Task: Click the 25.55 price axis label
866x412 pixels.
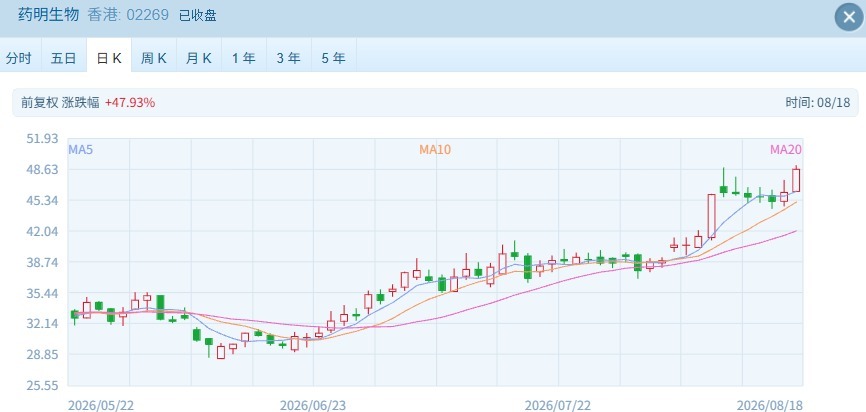Action: (42, 385)
